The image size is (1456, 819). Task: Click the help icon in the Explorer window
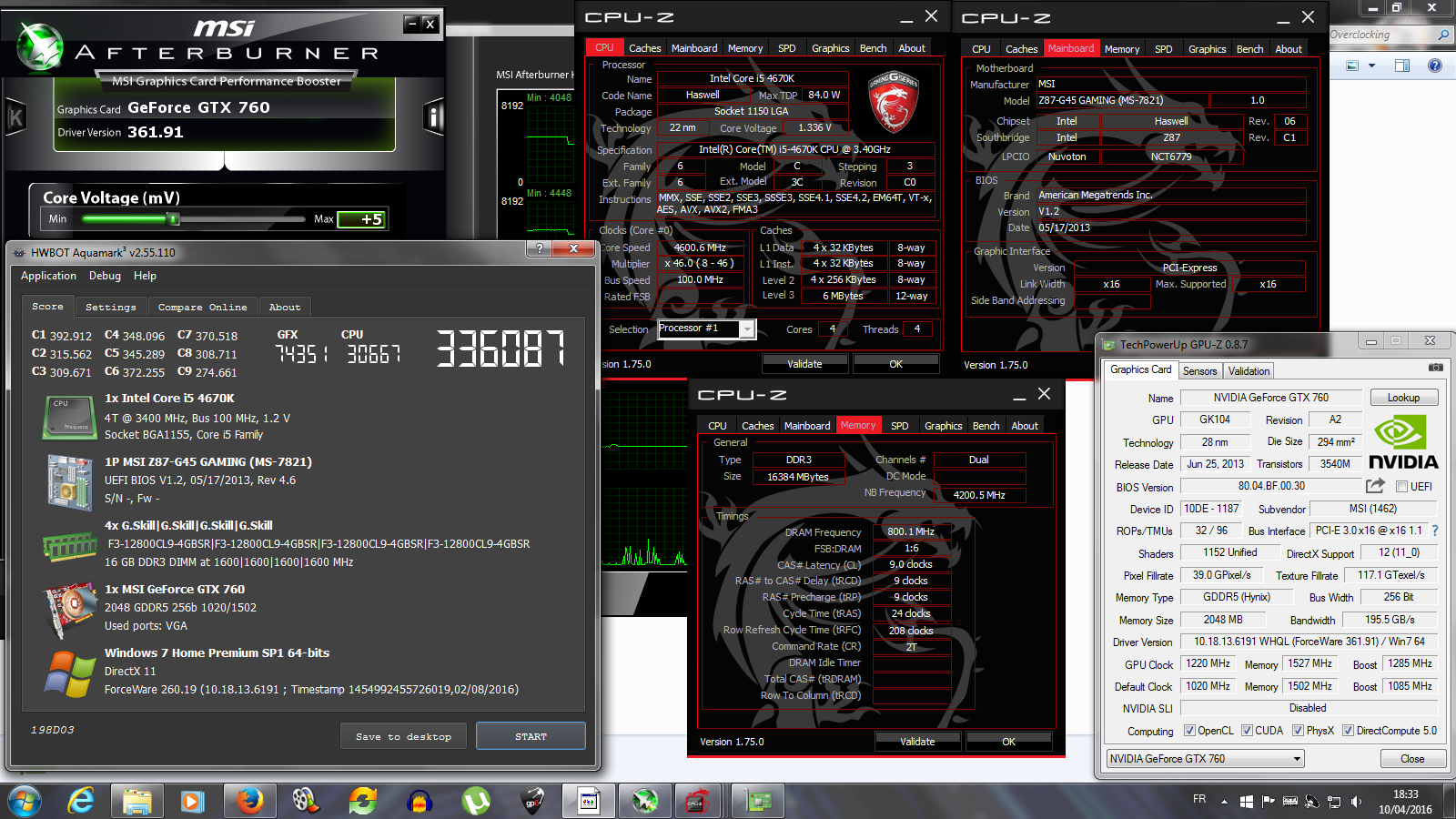coord(1435,66)
